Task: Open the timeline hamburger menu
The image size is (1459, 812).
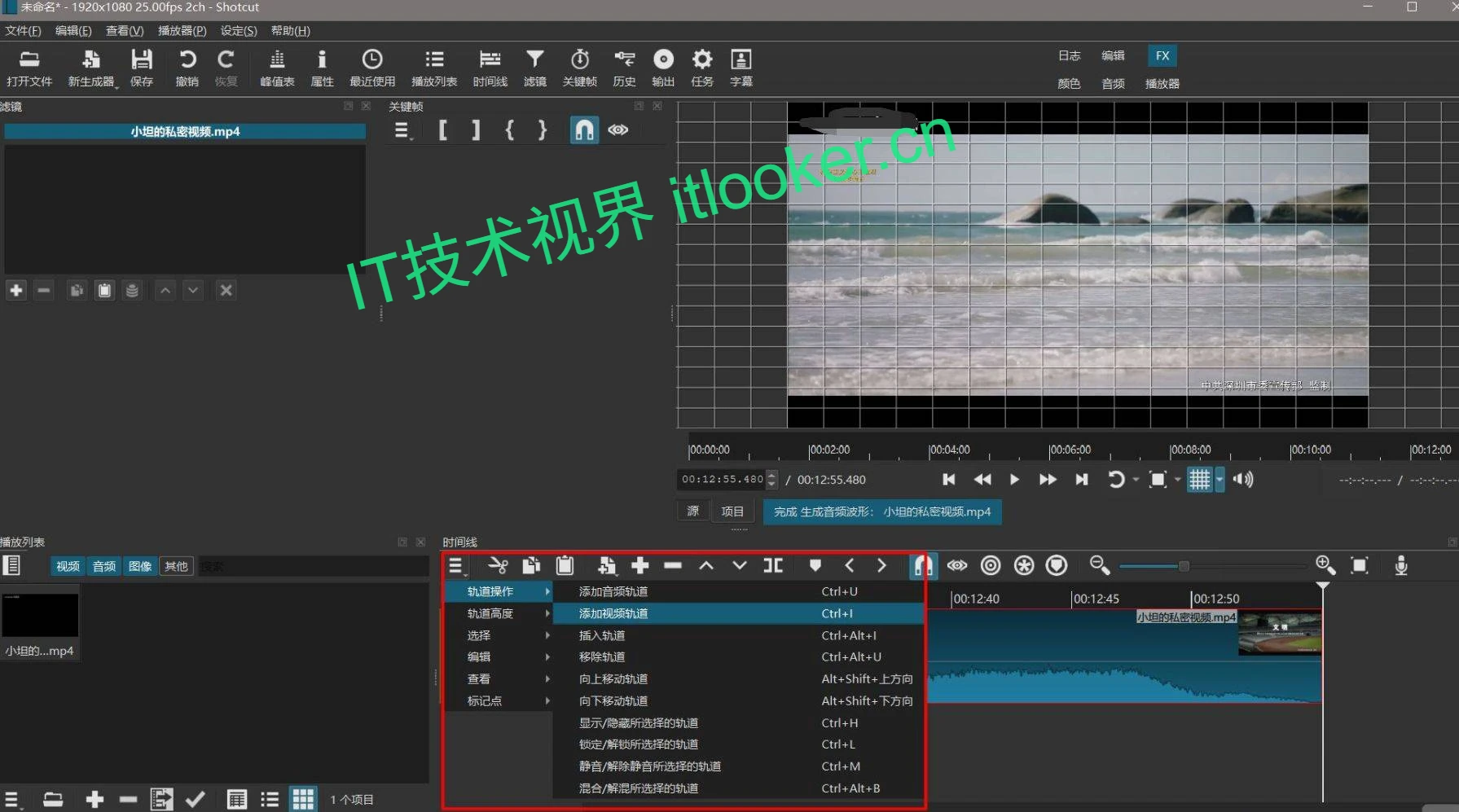Action: [x=456, y=565]
